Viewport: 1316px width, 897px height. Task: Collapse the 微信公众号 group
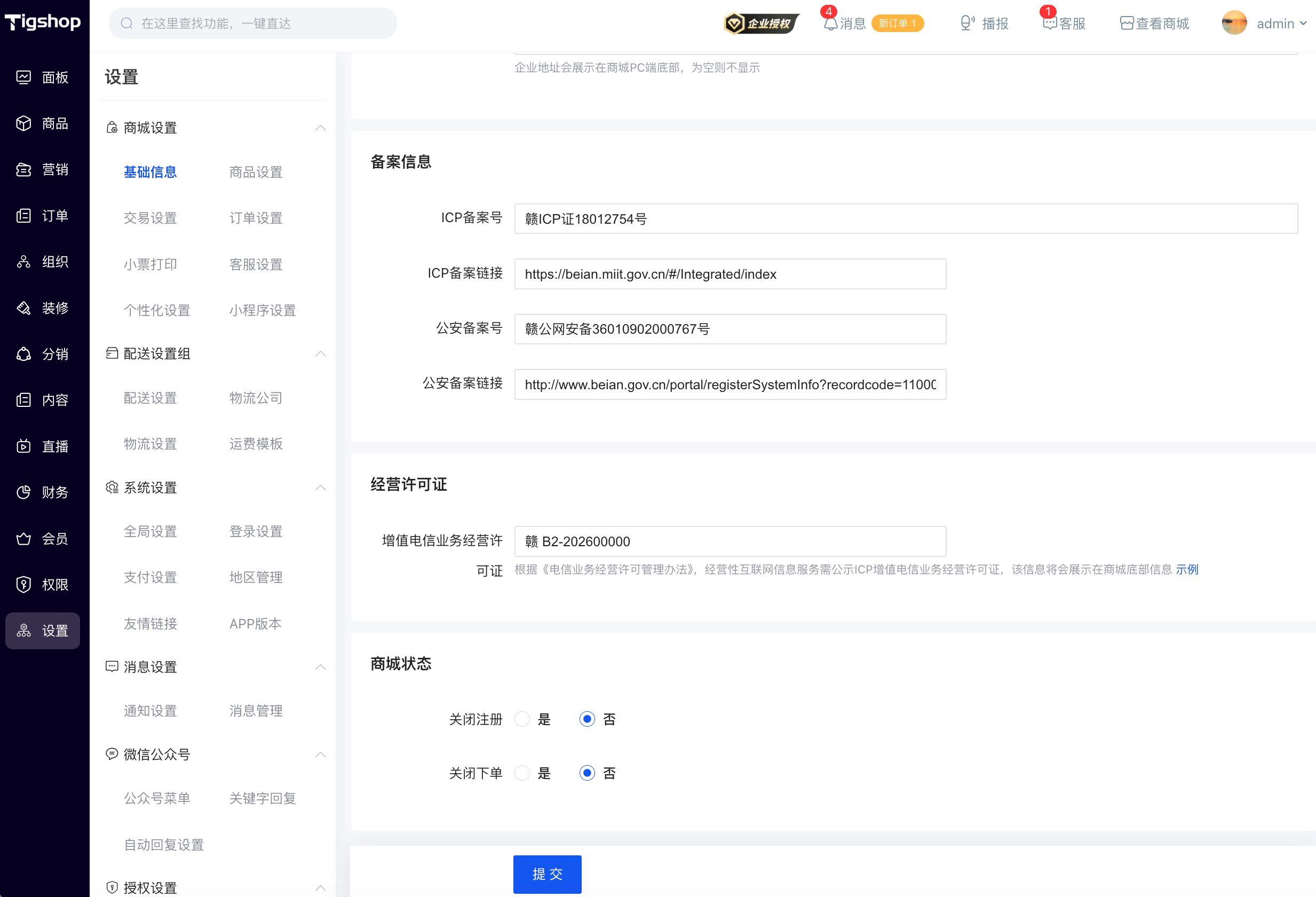(321, 754)
